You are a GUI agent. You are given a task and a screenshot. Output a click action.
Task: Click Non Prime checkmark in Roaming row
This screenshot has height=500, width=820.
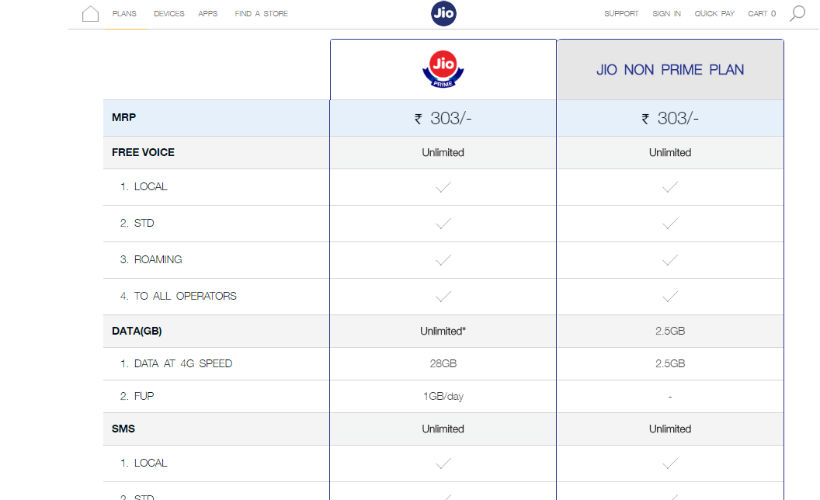(670, 260)
